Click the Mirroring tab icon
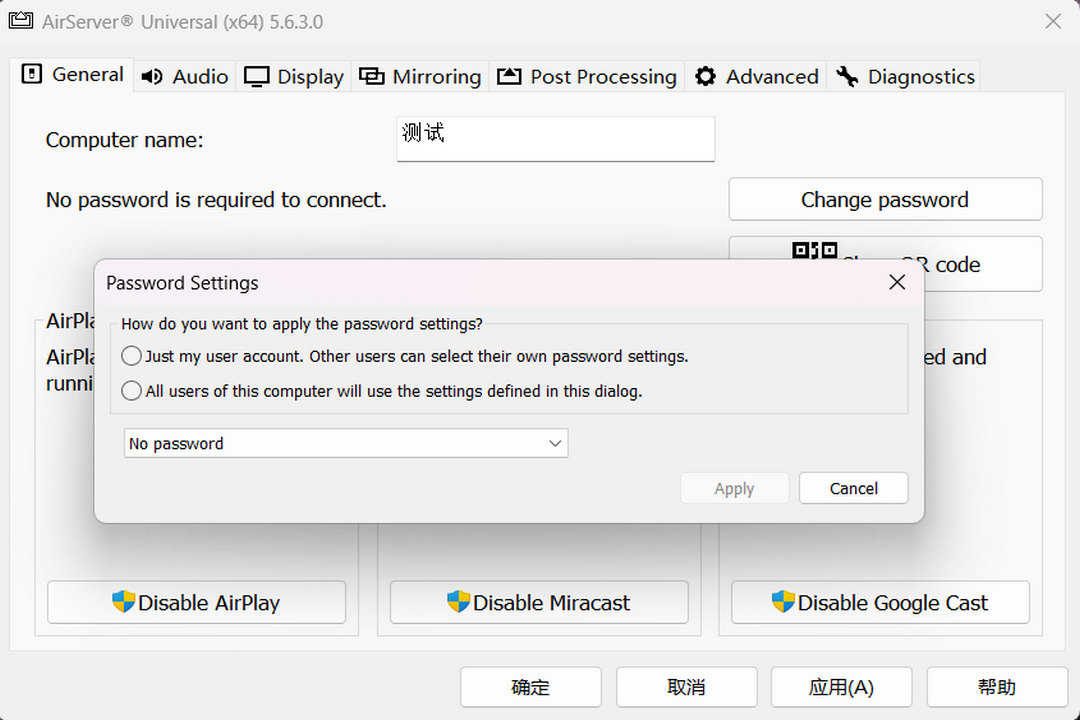Screen dimensions: 1080x720 [x=370, y=75]
